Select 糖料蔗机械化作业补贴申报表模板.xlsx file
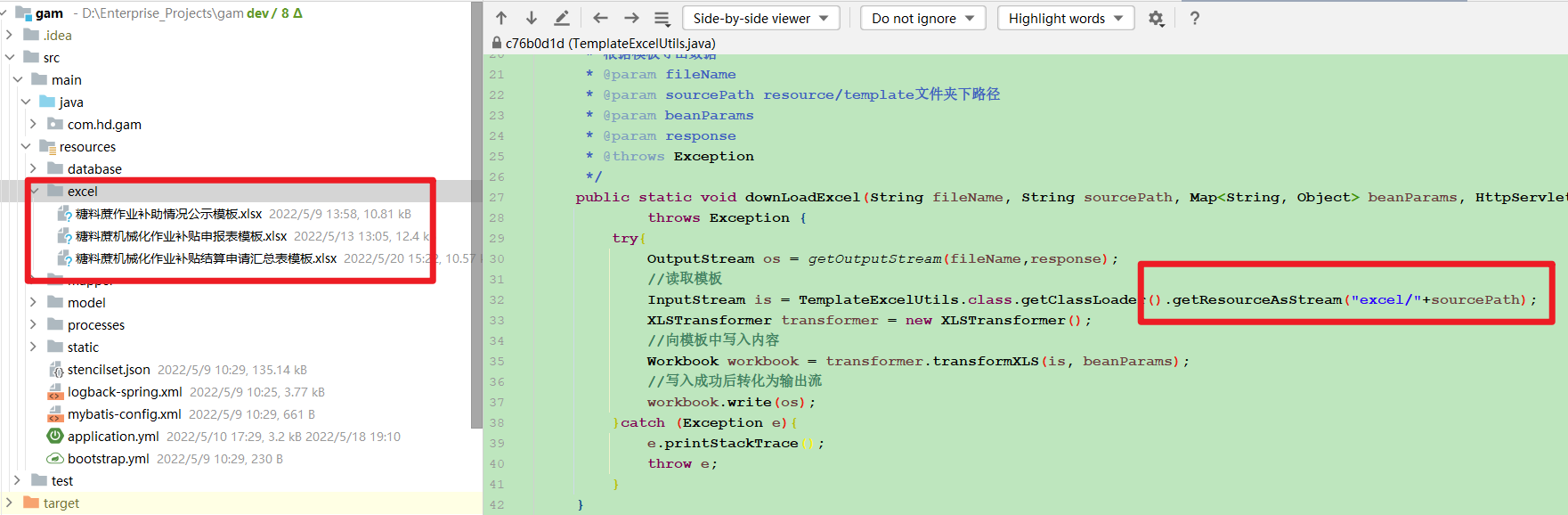The height and width of the screenshot is (515, 1568). (x=181, y=236)
